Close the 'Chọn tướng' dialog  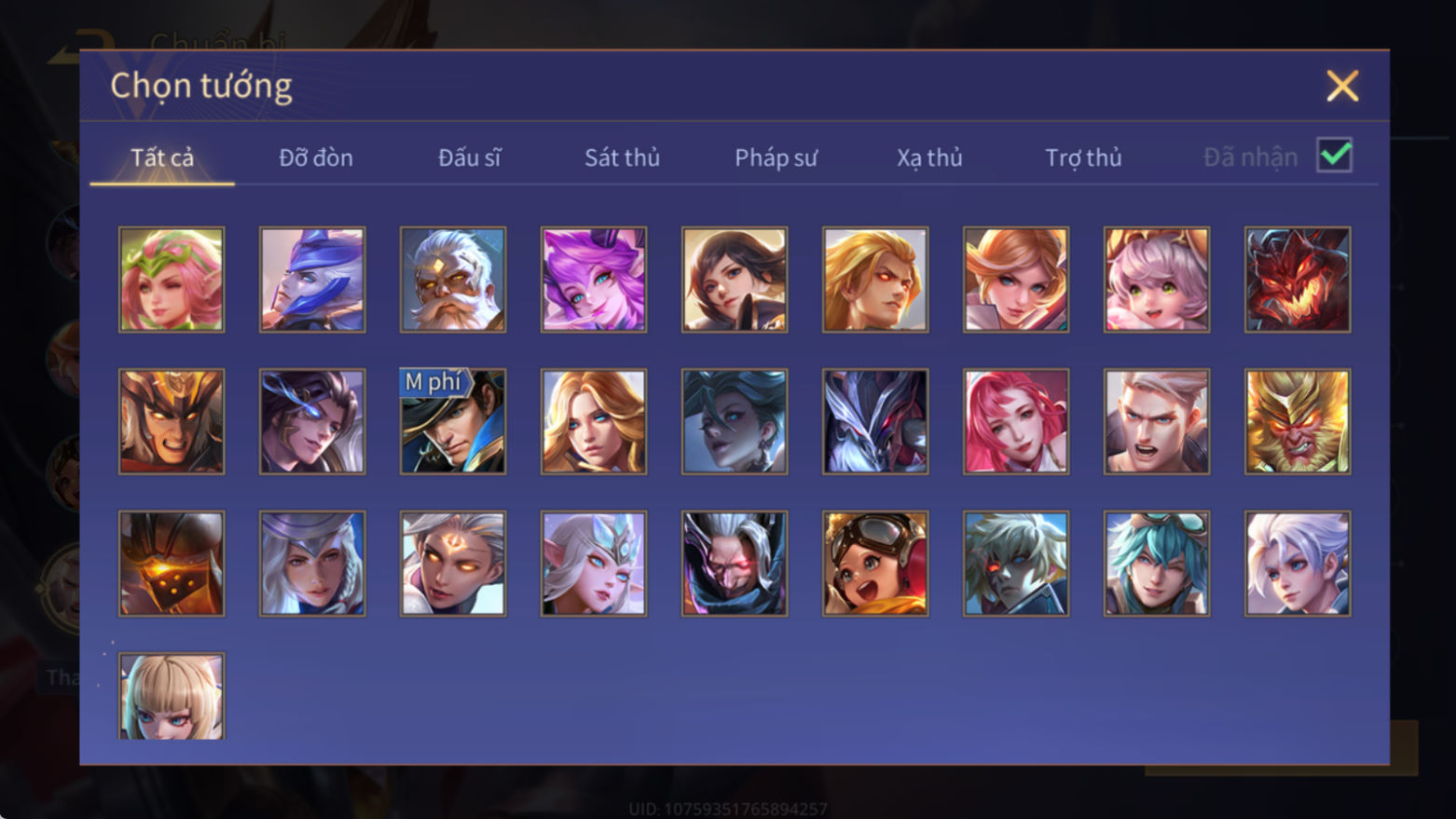tap(1342, 86)
